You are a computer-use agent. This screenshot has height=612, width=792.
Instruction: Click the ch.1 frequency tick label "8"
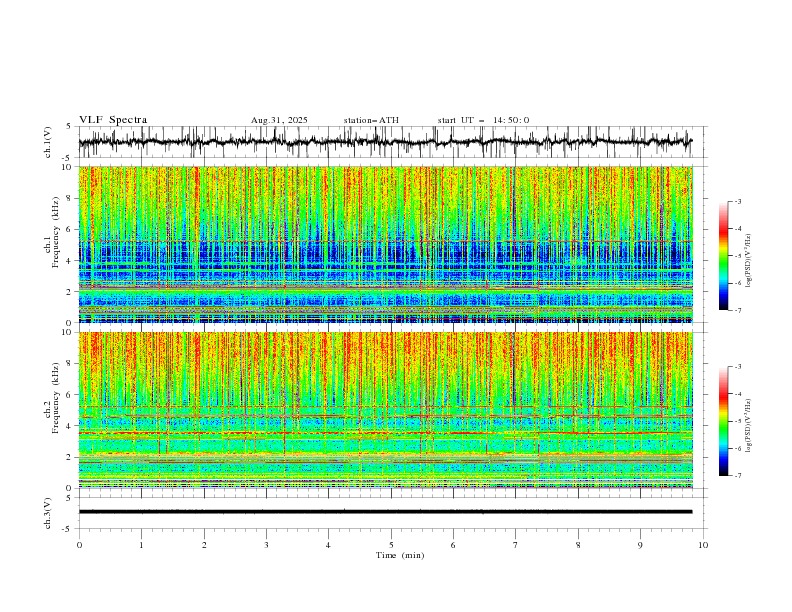(70, 198)
